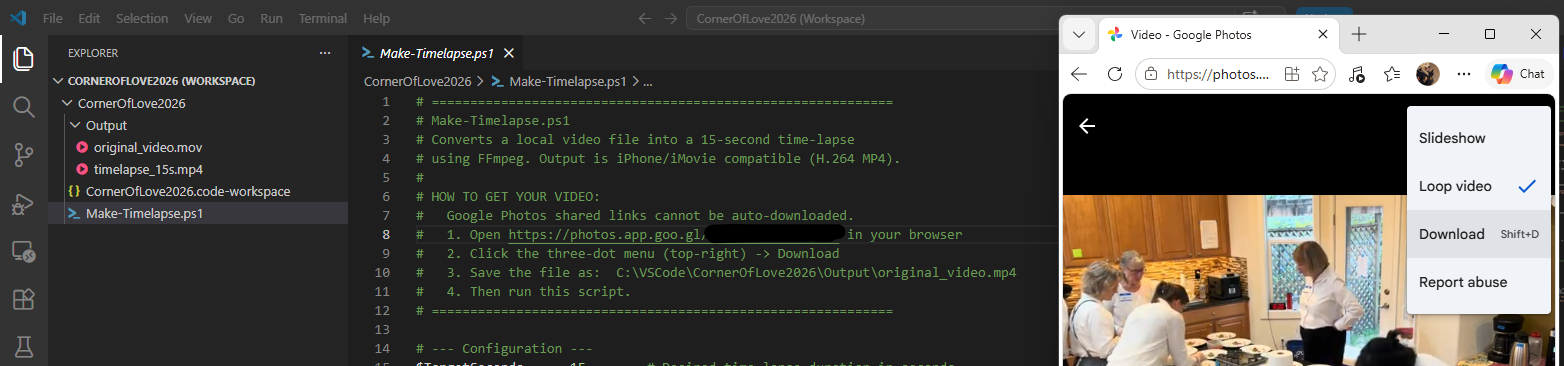
Task: Open the photos.app.goo.gl link on line 8
Action: [x=675, y=235]
